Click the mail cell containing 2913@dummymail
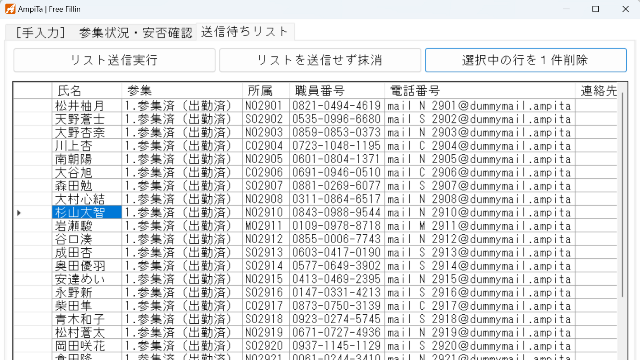640x360 pixels. coord(480,252)
